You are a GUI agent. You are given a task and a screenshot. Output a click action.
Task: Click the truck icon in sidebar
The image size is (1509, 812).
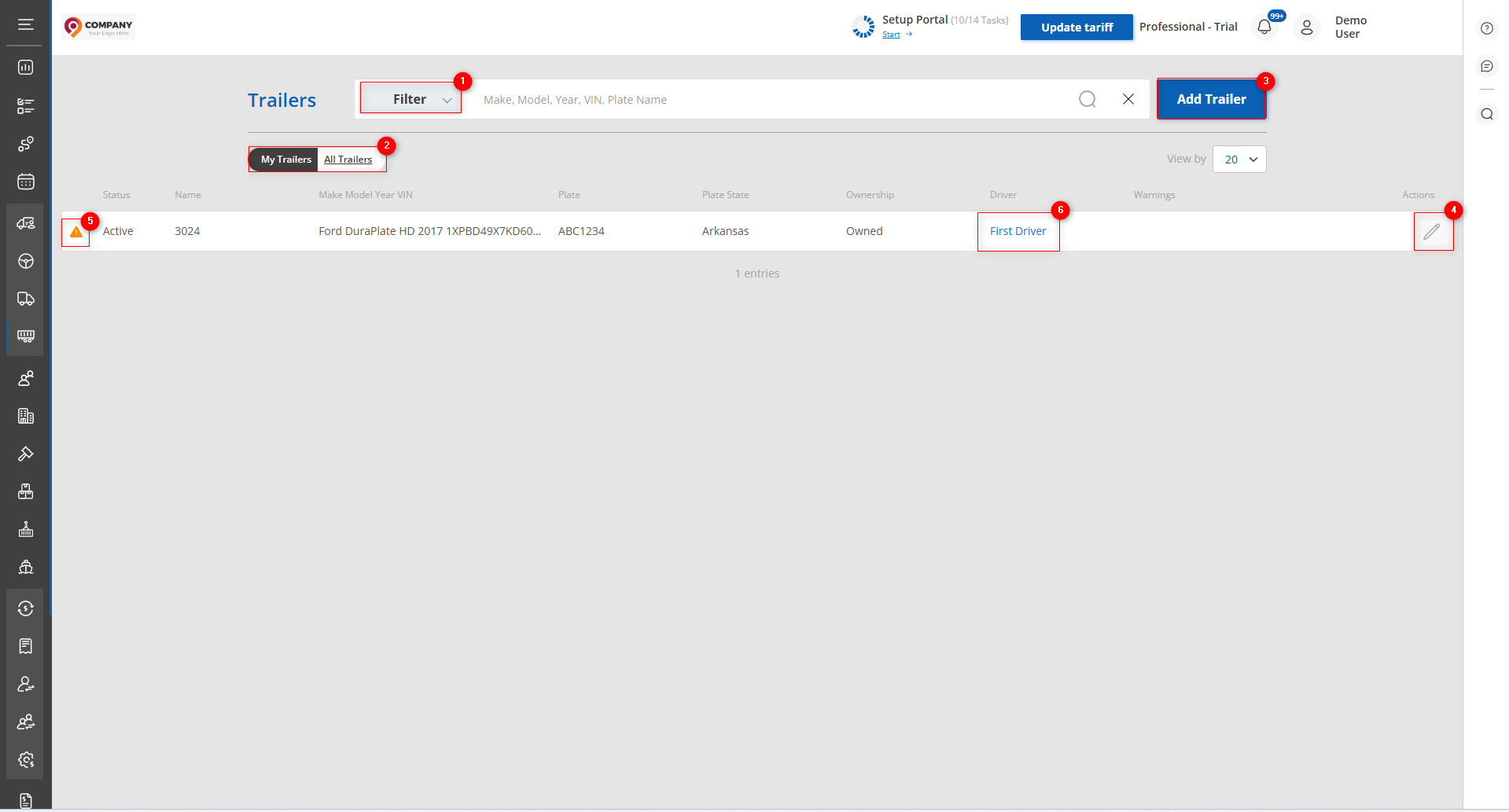click(26, 299)
